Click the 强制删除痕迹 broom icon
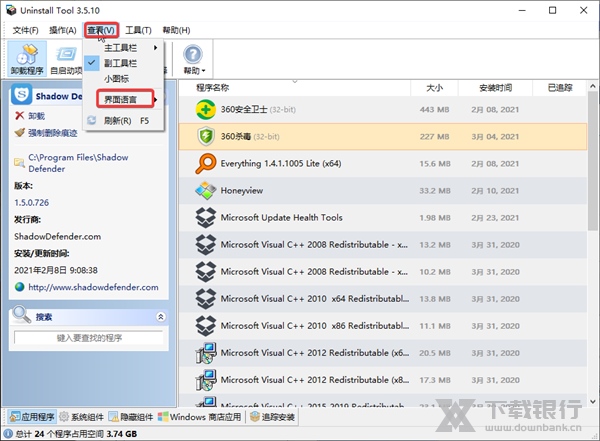This screenshot has width=600, height=441. 20,132
